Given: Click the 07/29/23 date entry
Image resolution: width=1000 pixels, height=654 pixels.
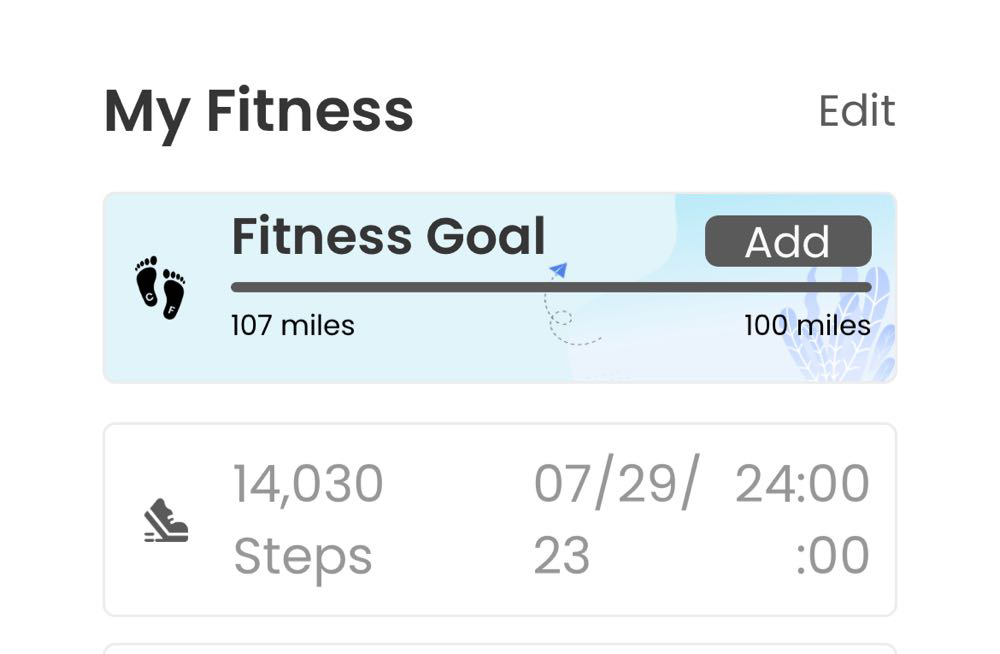Looking at the screenshot, I should click(616, 517).
